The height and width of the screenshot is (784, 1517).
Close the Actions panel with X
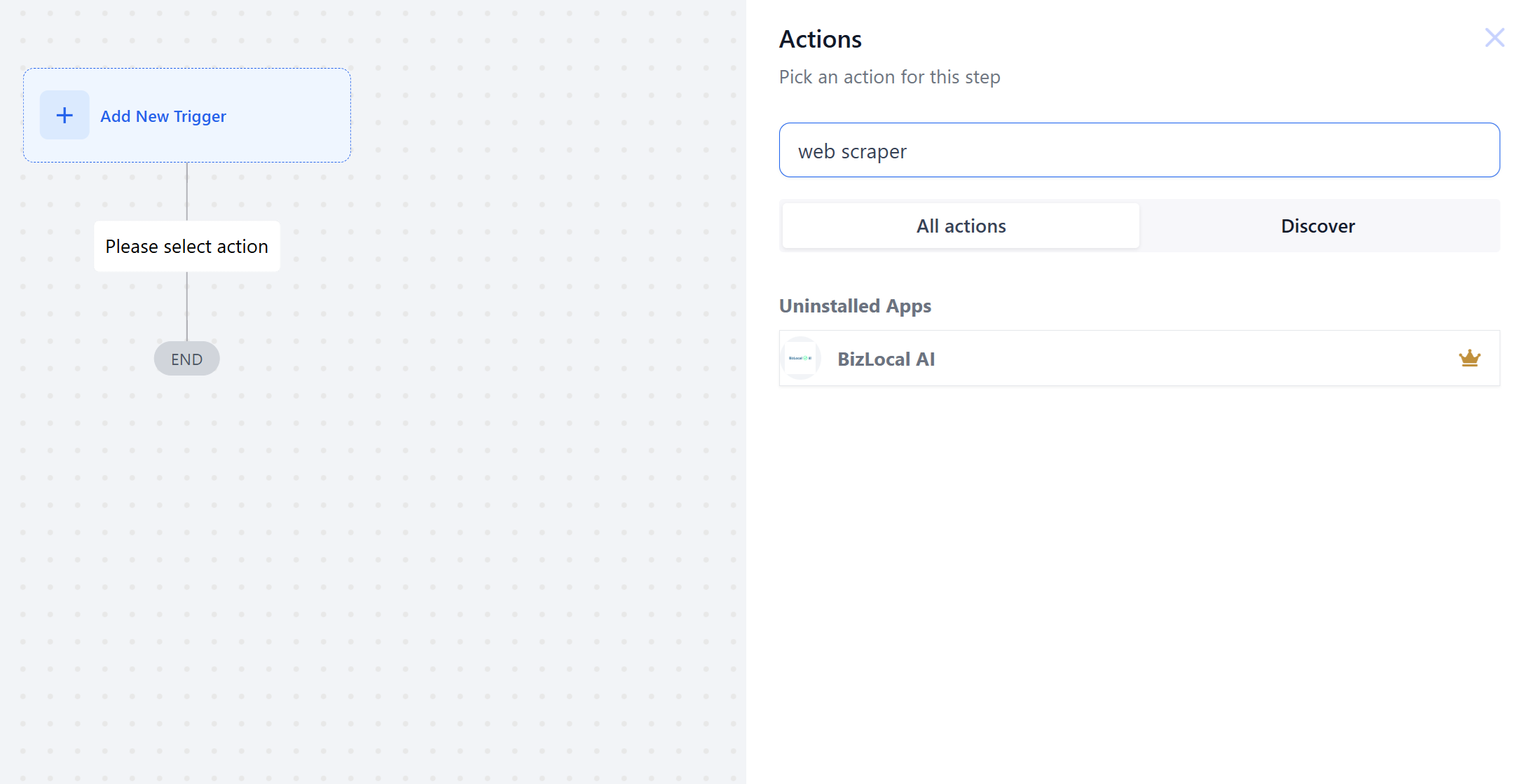tap(1495, 38)
